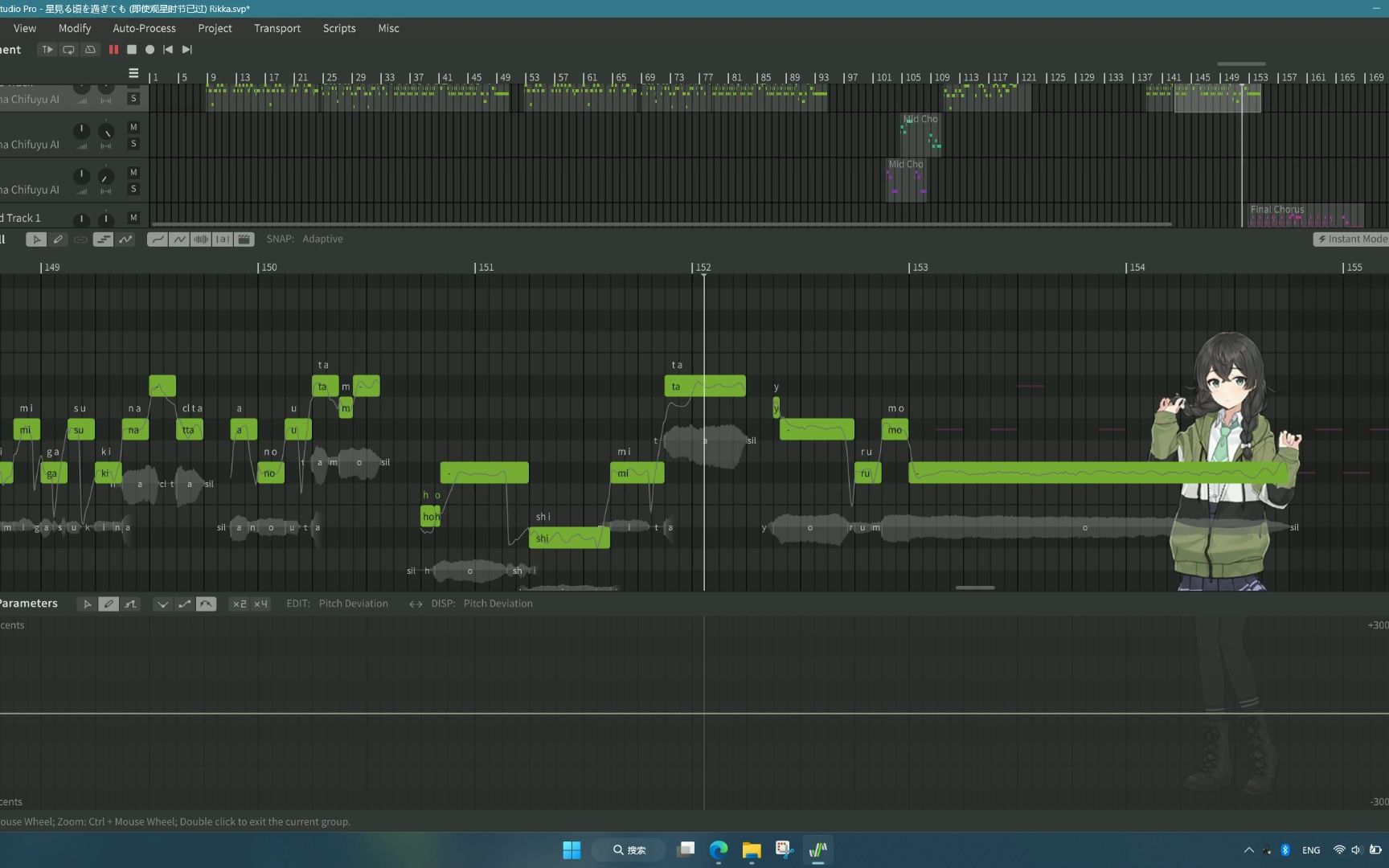The height and width of the screenshot is (868, 1389).
Task: Mute the second Chifuyu AI track
Action: 133,127
